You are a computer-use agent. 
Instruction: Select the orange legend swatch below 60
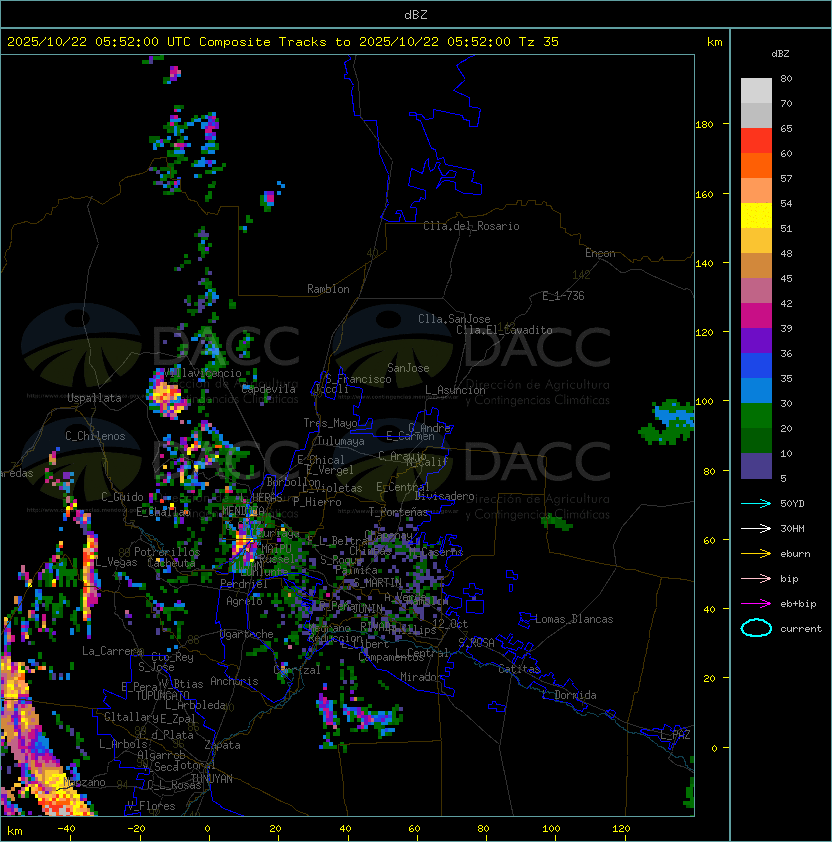click(756, 166)
